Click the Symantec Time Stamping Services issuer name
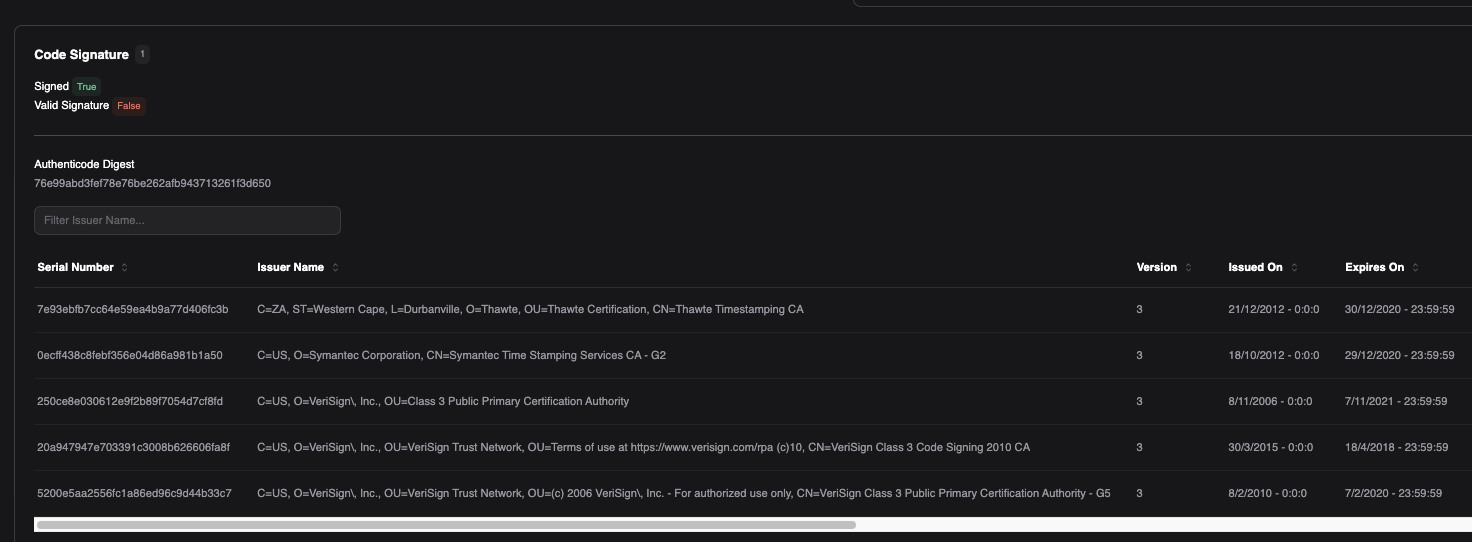Viewport: 1472px width, 542px height. [461, 356]
